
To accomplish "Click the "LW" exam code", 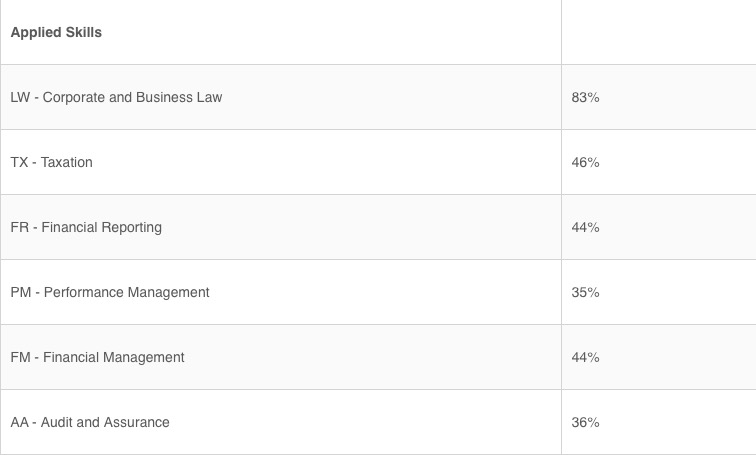I will (x=20, y=97).
